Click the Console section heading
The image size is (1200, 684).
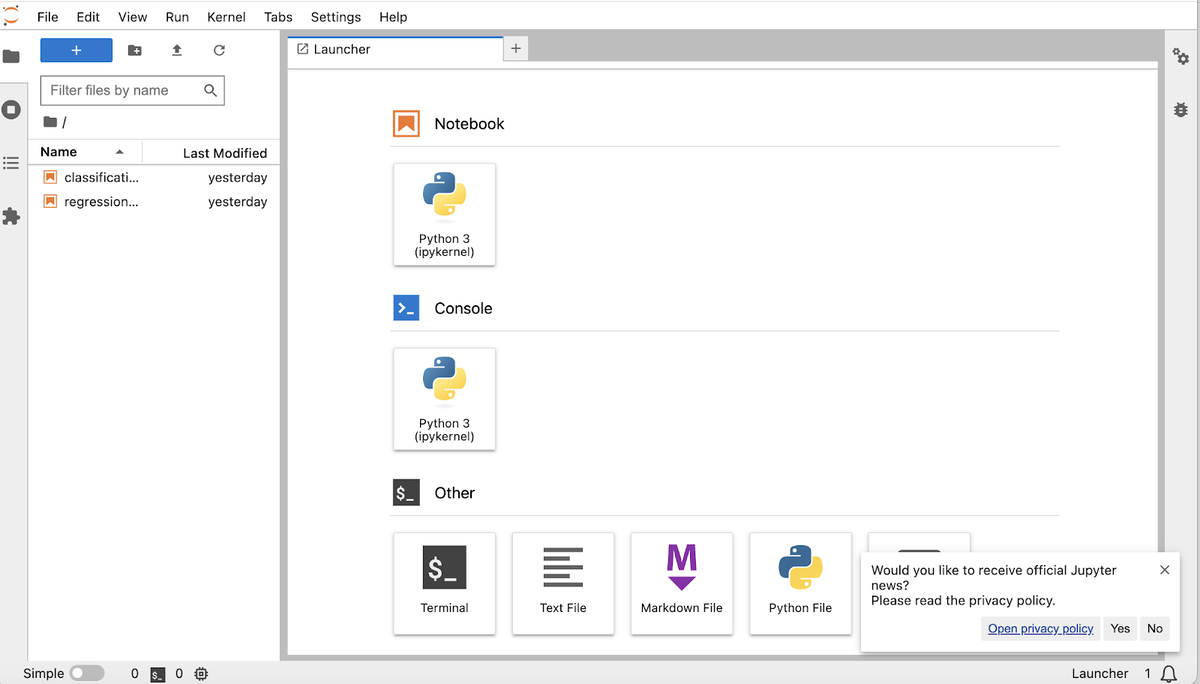pyautogui.click(x=463, y=308)
